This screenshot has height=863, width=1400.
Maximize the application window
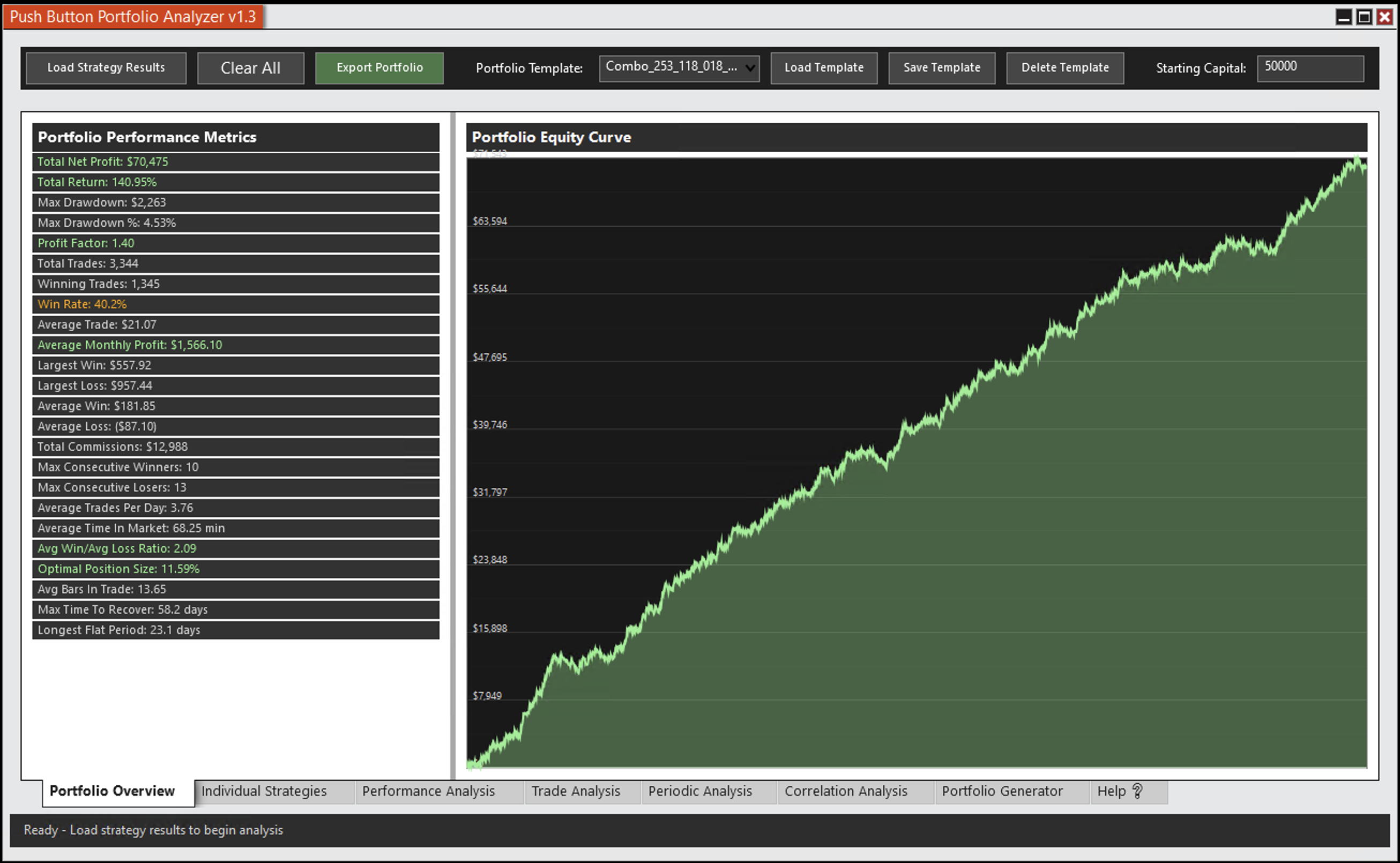pos(1364,17)
